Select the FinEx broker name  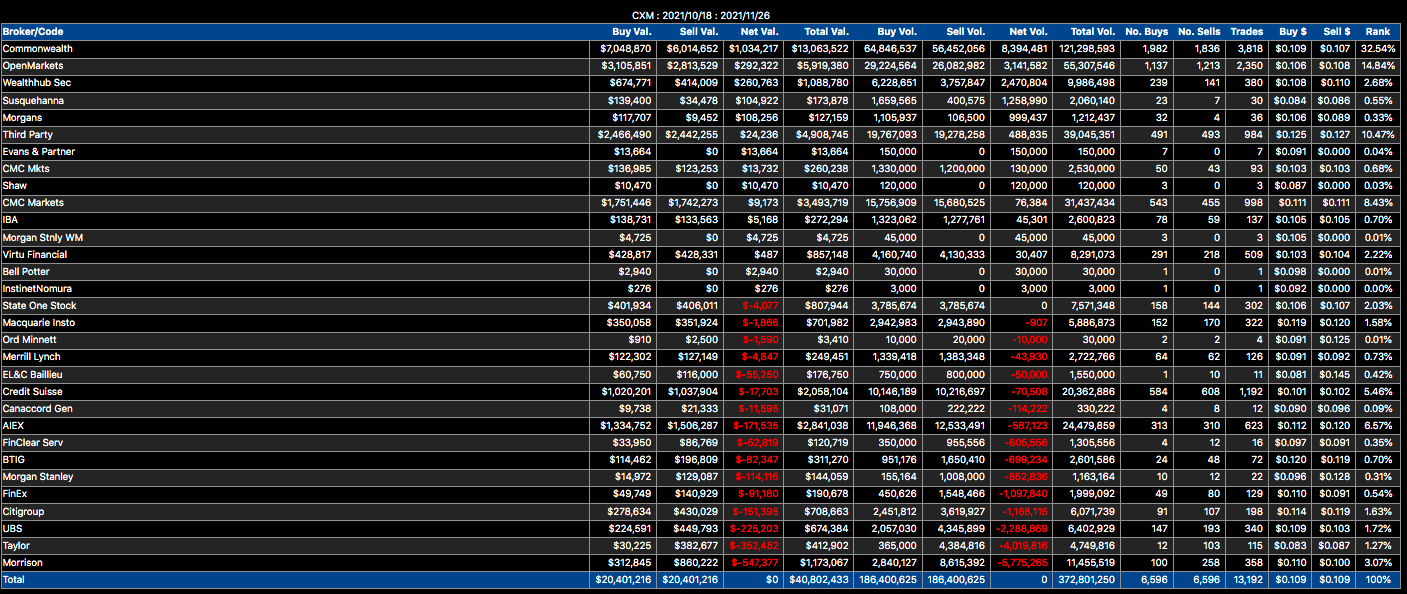[15, 494]
